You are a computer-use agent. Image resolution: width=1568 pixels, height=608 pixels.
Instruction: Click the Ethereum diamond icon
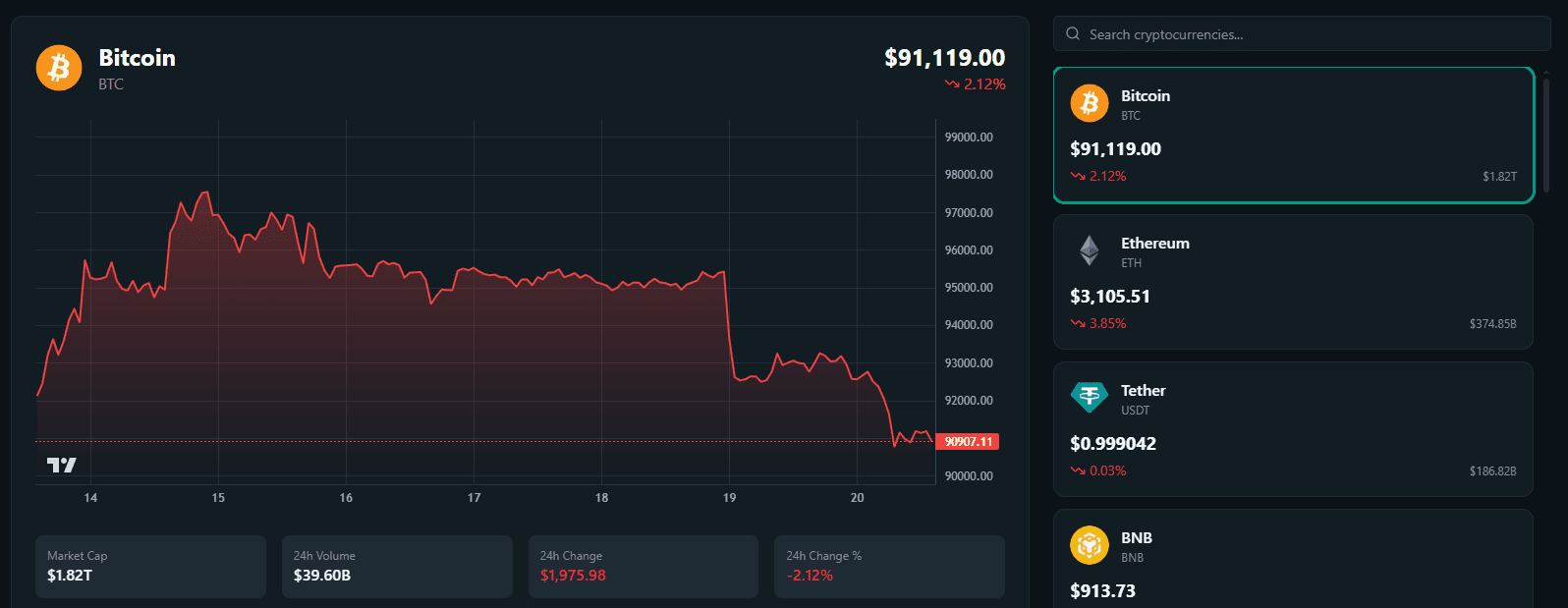click(x=1090, y=250)
